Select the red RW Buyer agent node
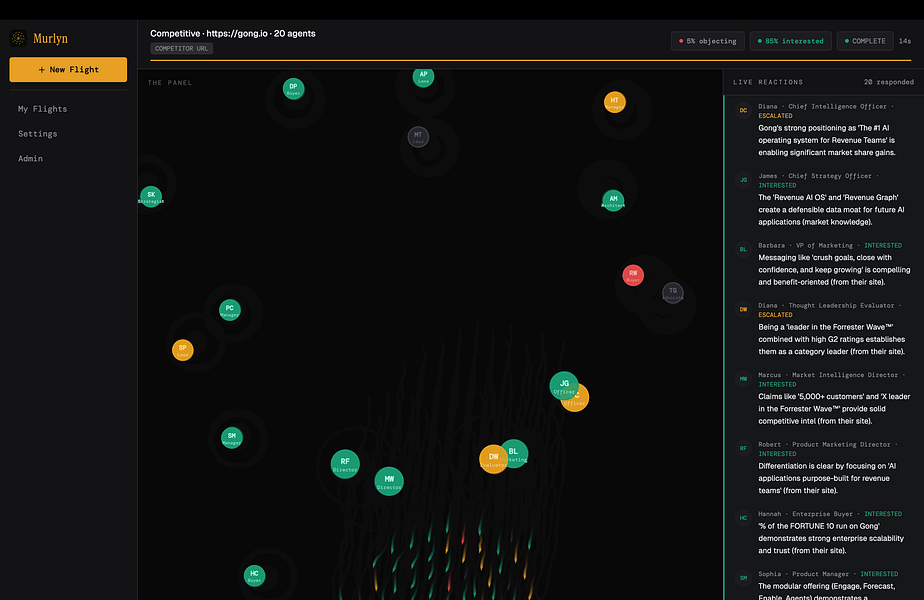The image size is (924, 600). click(633, 275)
